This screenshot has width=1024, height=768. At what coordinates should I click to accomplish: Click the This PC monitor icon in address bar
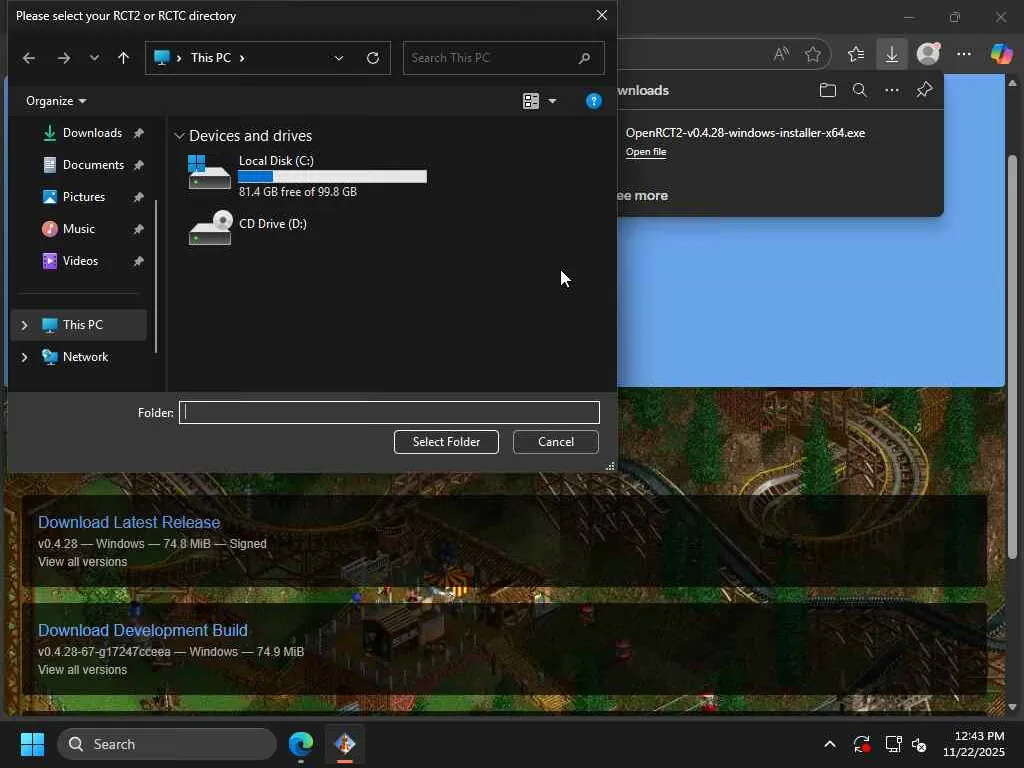(x=161, y=57)
